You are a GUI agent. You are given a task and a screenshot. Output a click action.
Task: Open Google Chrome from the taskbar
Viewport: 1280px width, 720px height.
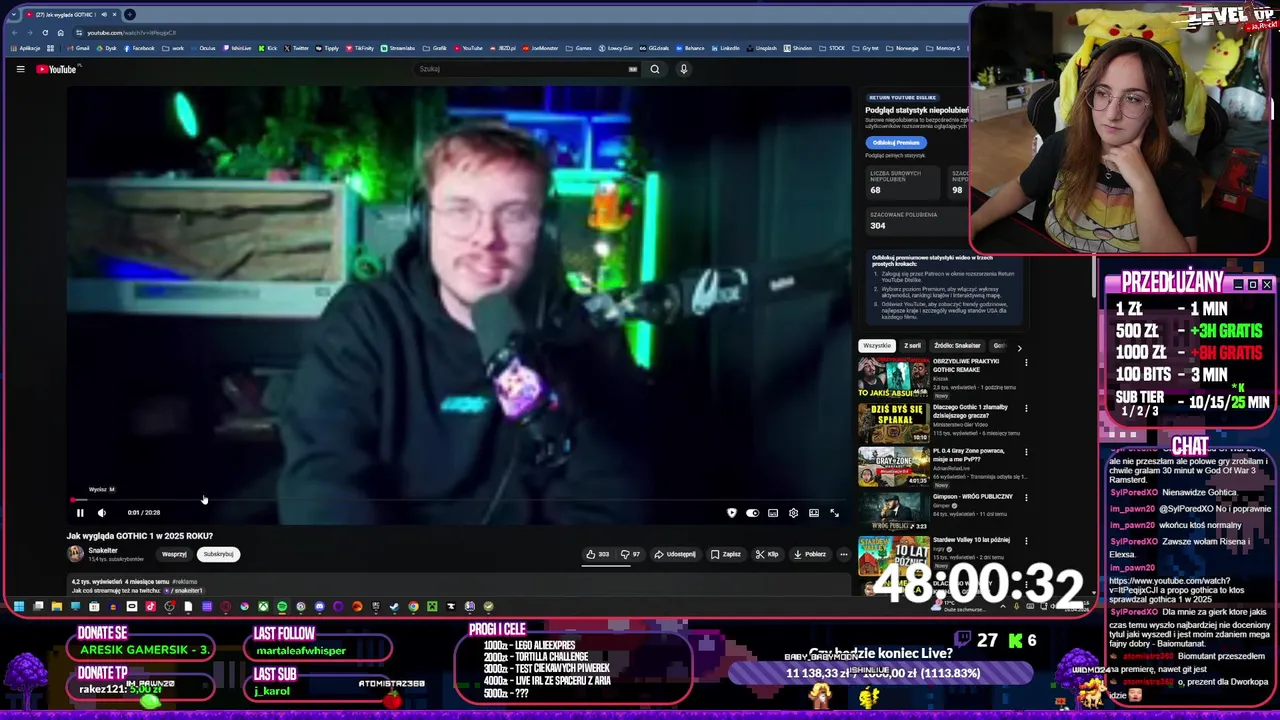point(413,606)
